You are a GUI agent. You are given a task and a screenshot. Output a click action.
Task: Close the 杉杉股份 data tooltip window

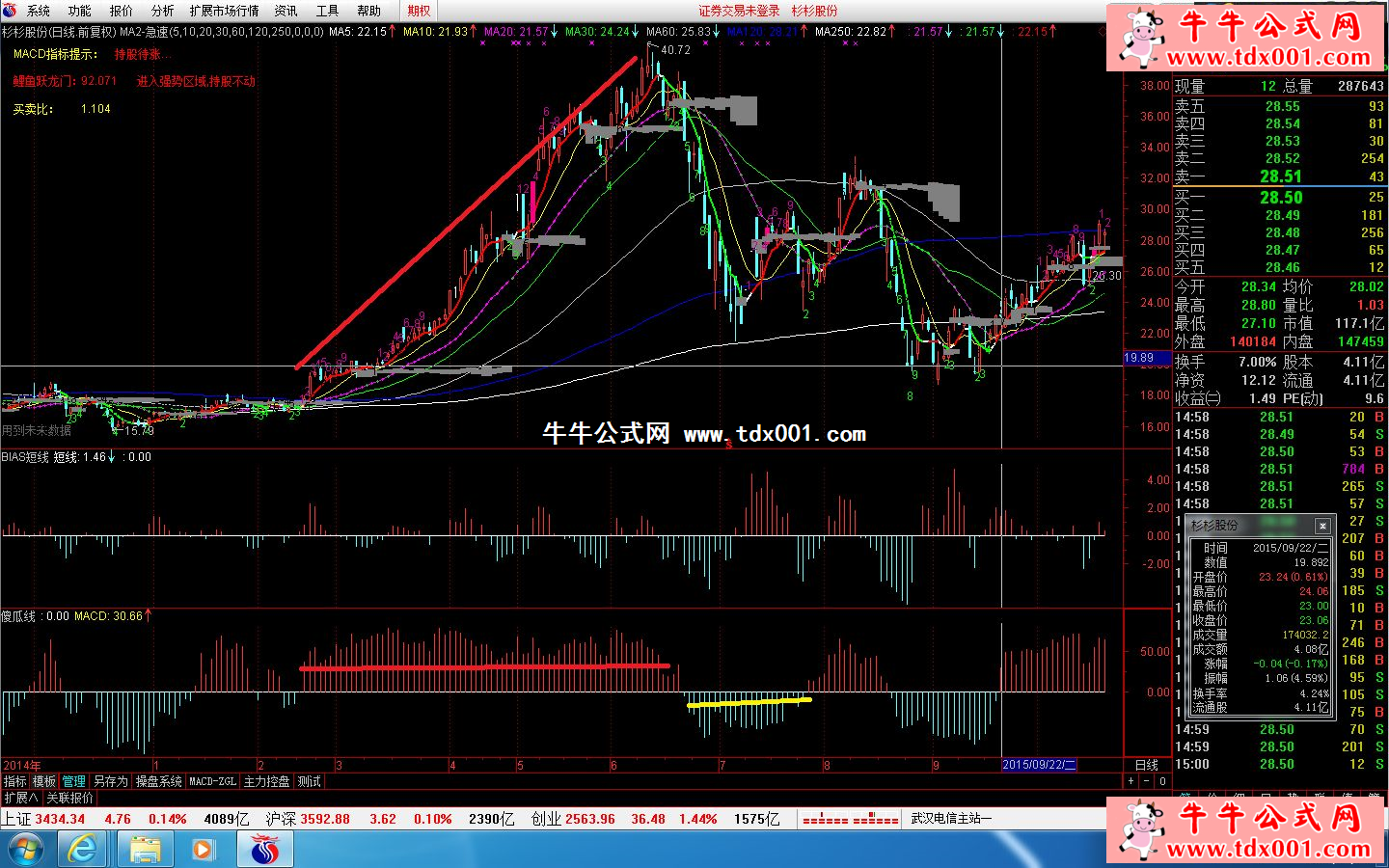click(x=1322, y=526)
